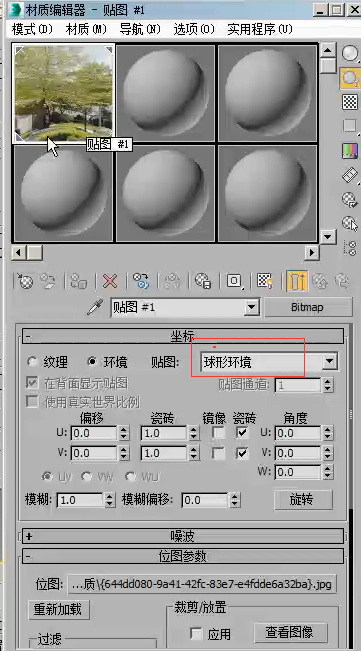Image resolution: width=361 pixels, height=651 pixels.
Task: Click the Make Preview film icon
Action: click(350, 175)
